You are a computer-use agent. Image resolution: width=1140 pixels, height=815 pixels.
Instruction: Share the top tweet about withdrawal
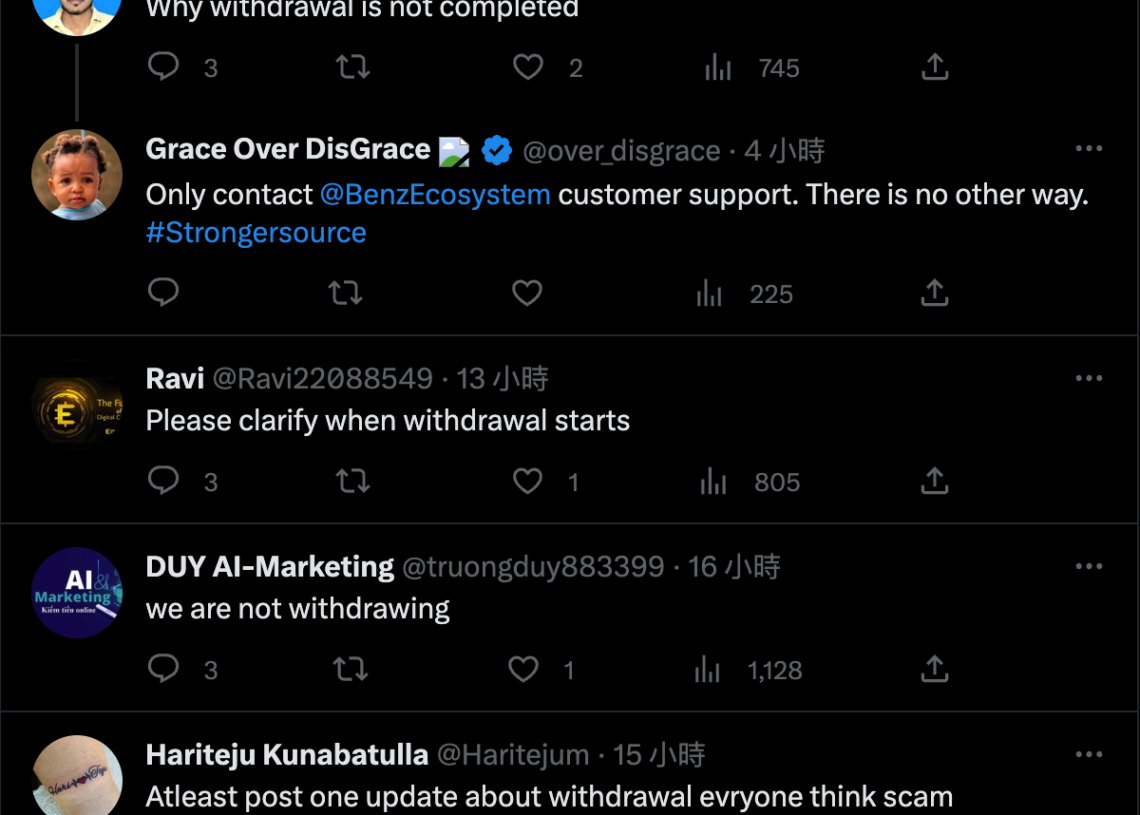pos(934,67)
